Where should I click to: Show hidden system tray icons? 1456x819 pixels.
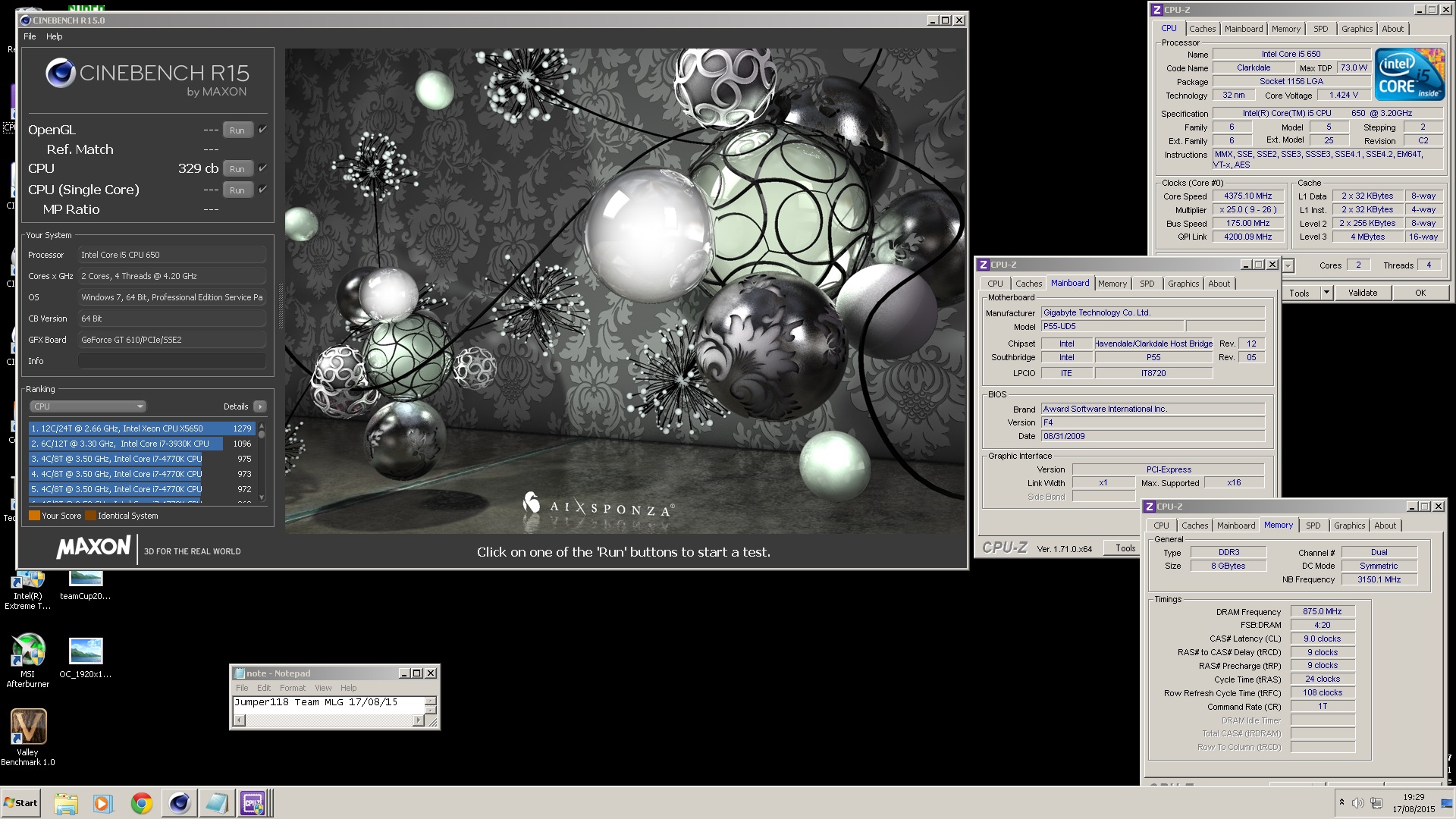pyautogui.click(x=1341, y=802)
